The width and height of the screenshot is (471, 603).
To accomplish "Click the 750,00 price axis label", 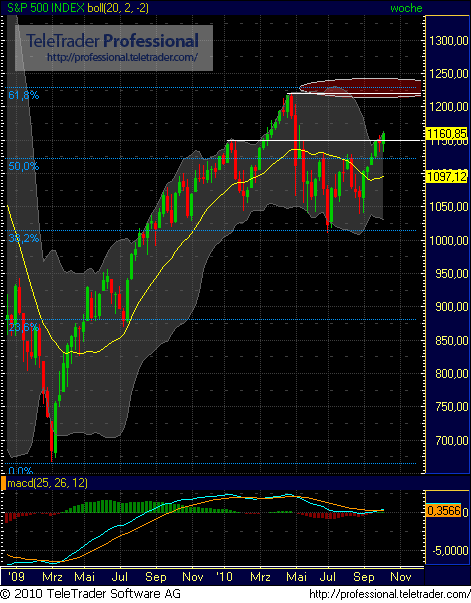I will [x=452, y=406].
